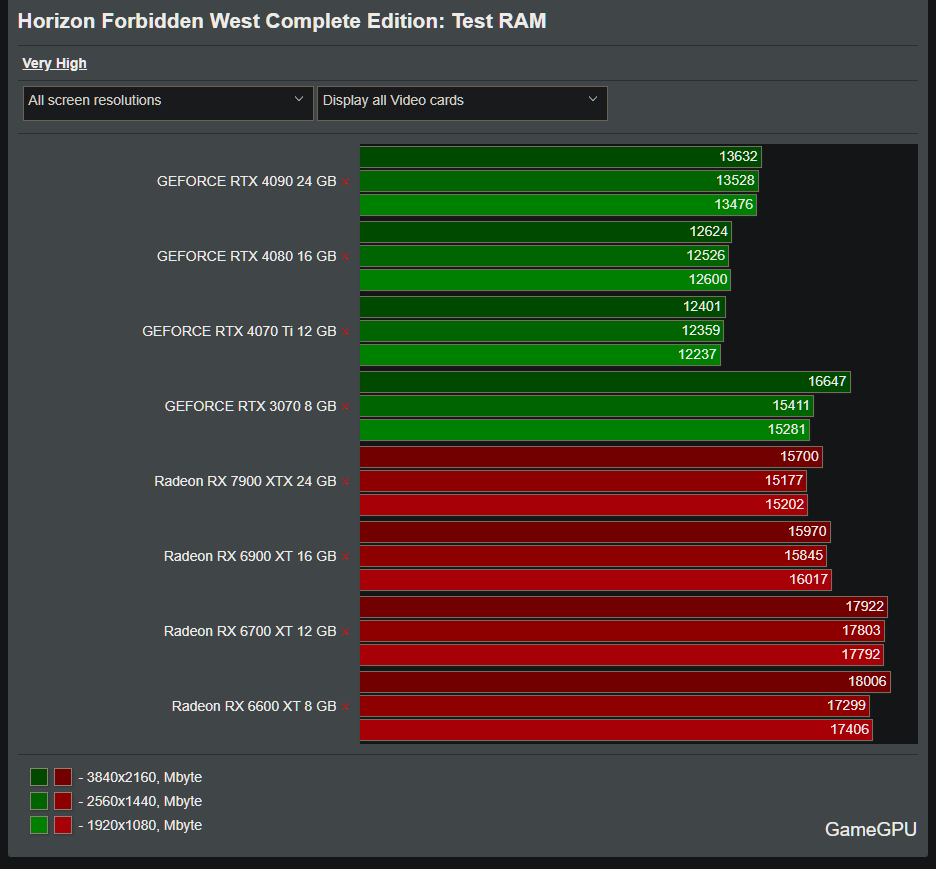The width and height of the screenshot is (936, 869).
Task: Remove GEFORCE RTX 4070 Ti 12 GB via red X
Action: tap(346, 332)
